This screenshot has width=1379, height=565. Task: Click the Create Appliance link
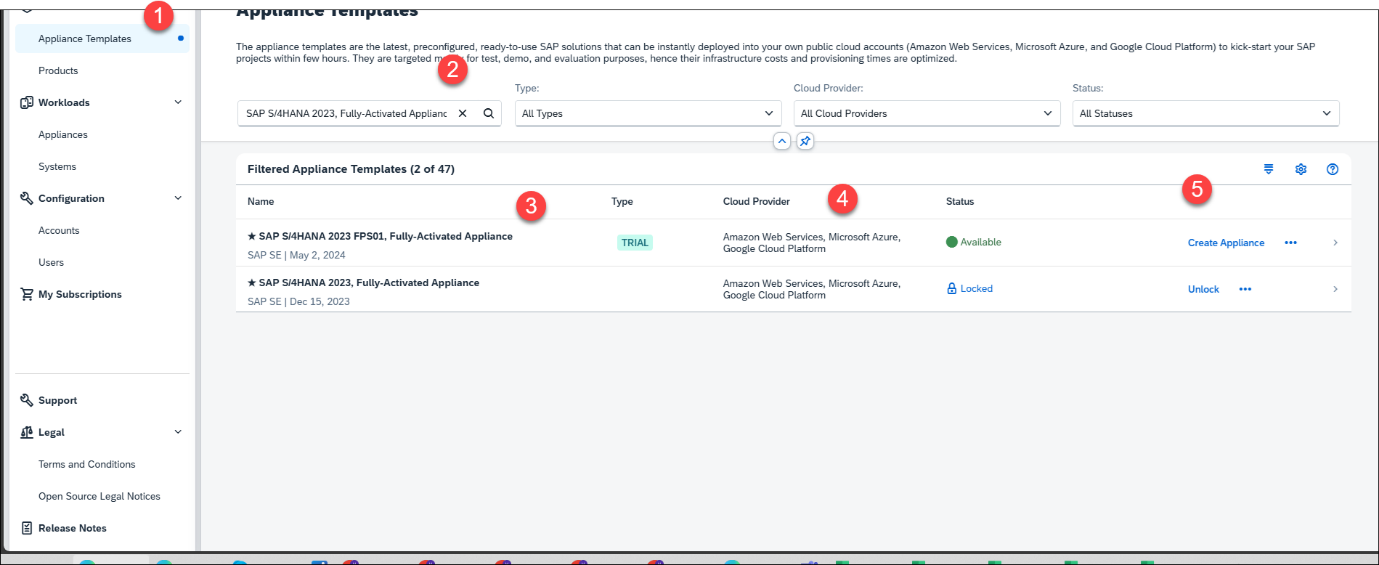(x=1225, y=243)
